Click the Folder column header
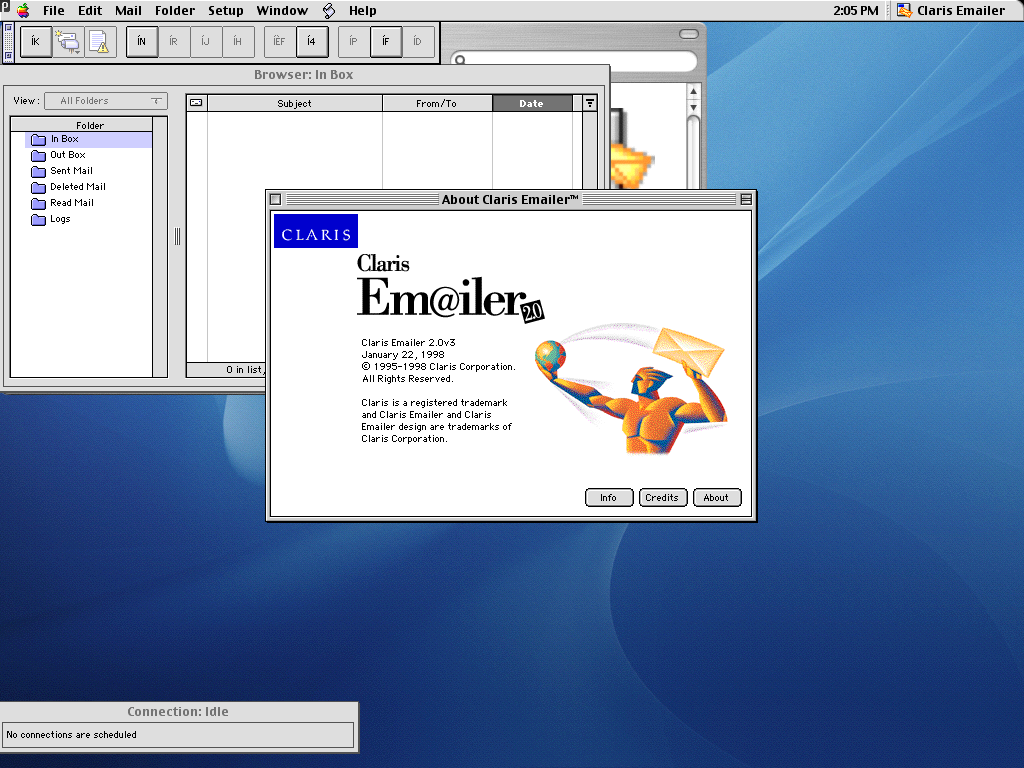 point(82,125)
